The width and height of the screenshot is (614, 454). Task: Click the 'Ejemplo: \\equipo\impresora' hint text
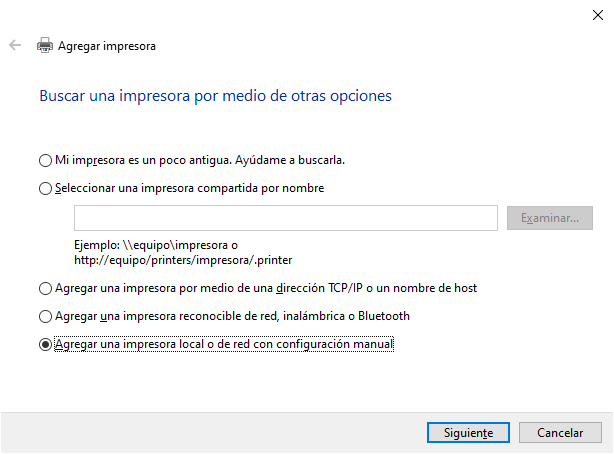point(156,245)
